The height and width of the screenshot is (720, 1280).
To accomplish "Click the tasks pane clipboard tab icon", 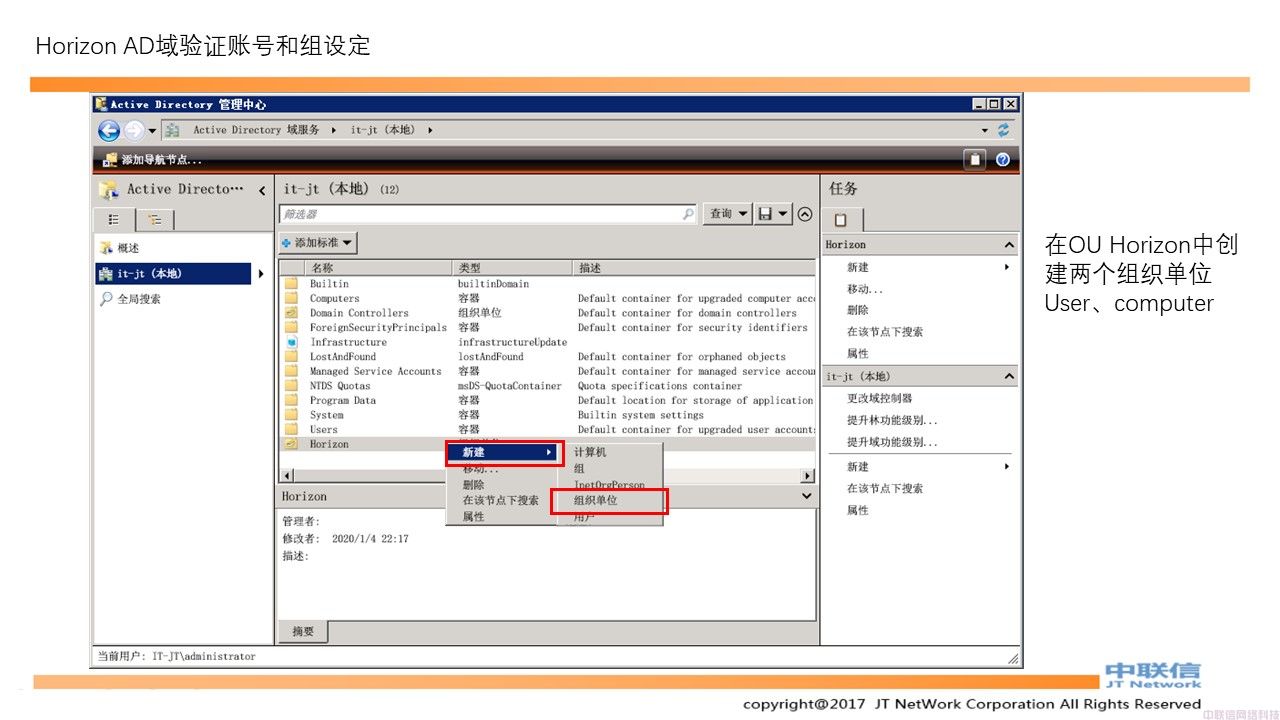I will coord(842,220).
